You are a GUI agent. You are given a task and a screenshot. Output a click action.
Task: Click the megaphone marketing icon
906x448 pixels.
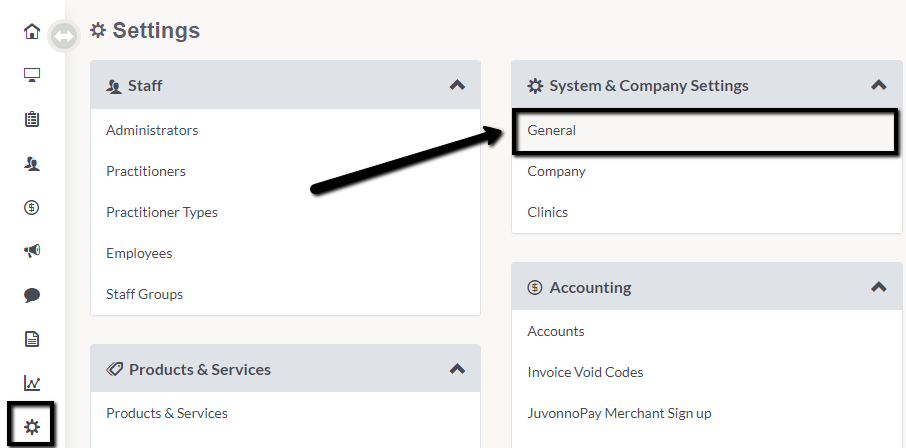pyautogui.click(x=32, y=250)
